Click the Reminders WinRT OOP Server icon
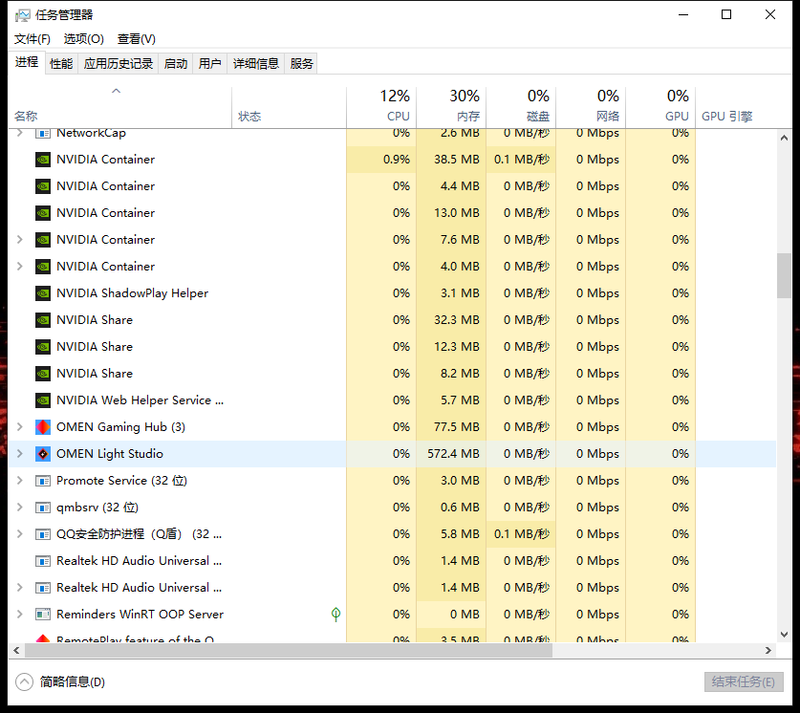Screen dimensions: 800x713 click(x=43, y=614)
